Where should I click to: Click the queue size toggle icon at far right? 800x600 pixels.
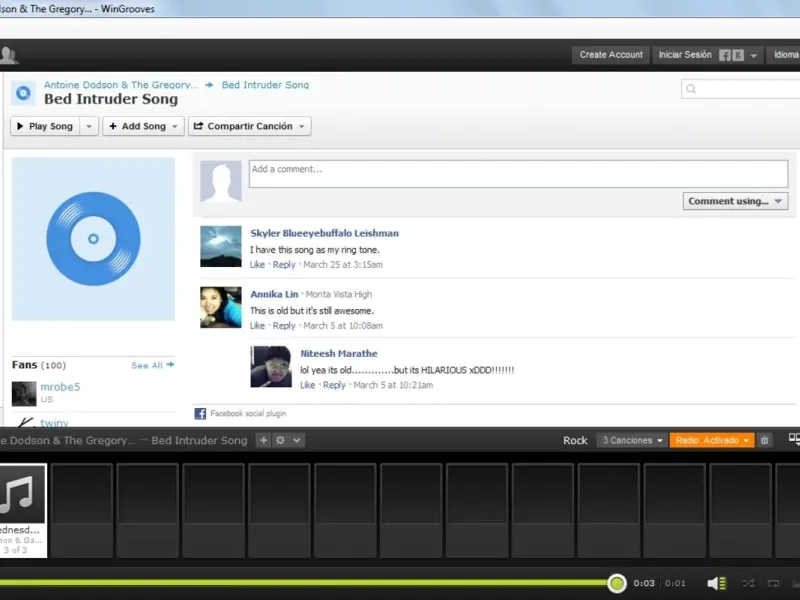pyautogui.click(x=794, y=439)
